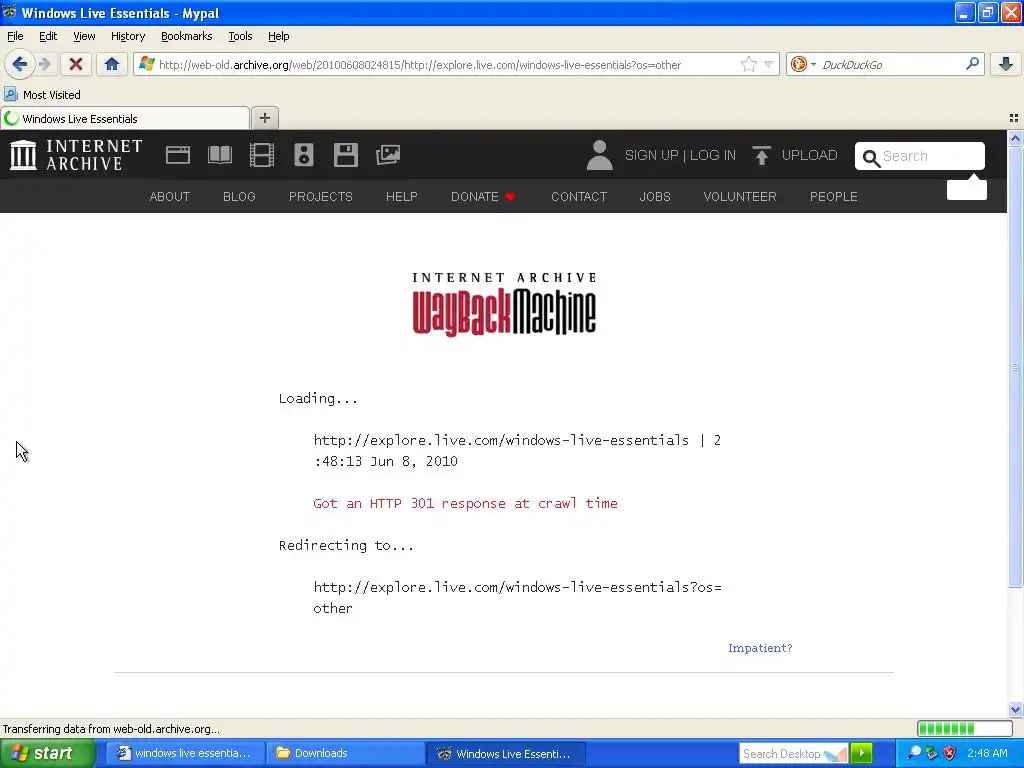Image resolution: width=1024 pixels, height=768 pixels.
Task: Open the VOLUNTEER navigation link
Action: [740, 197]
